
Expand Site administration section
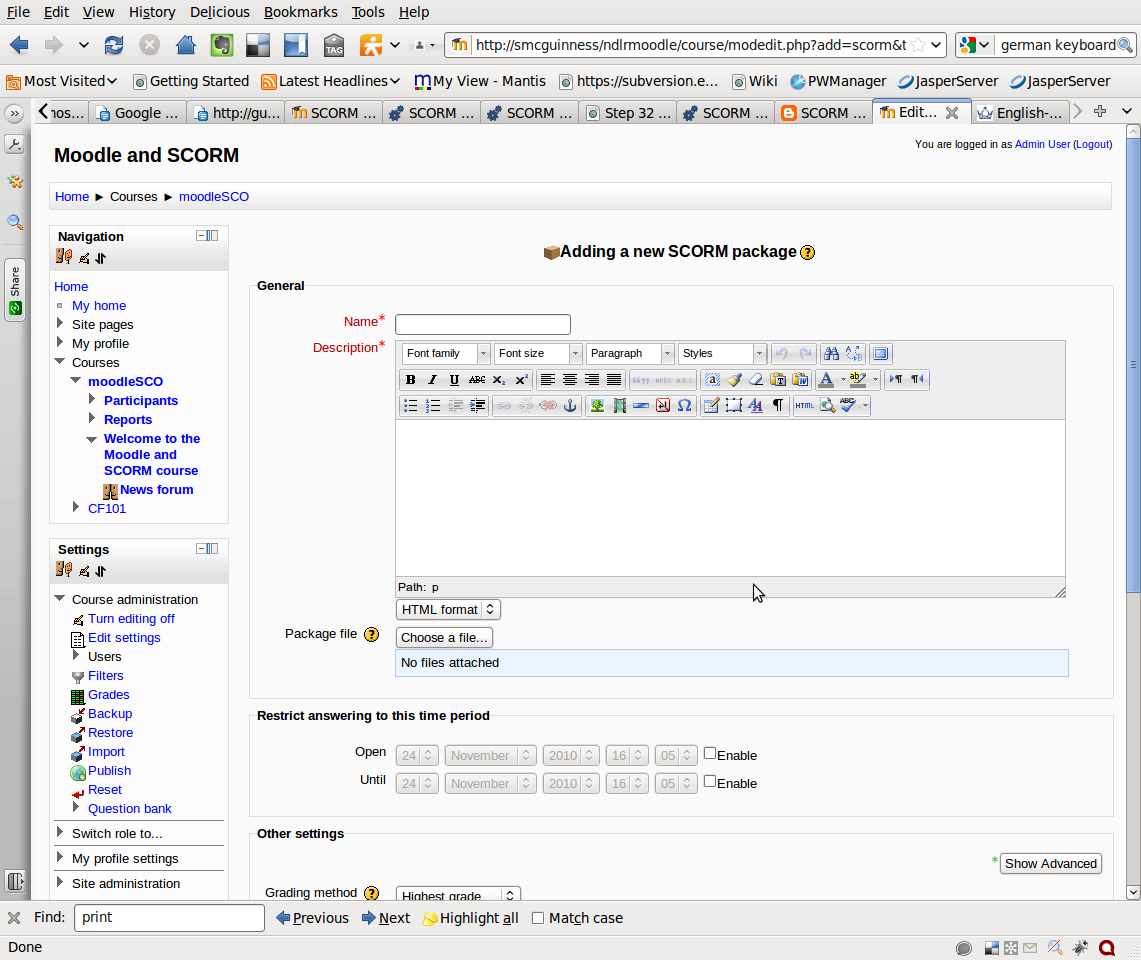60,881
